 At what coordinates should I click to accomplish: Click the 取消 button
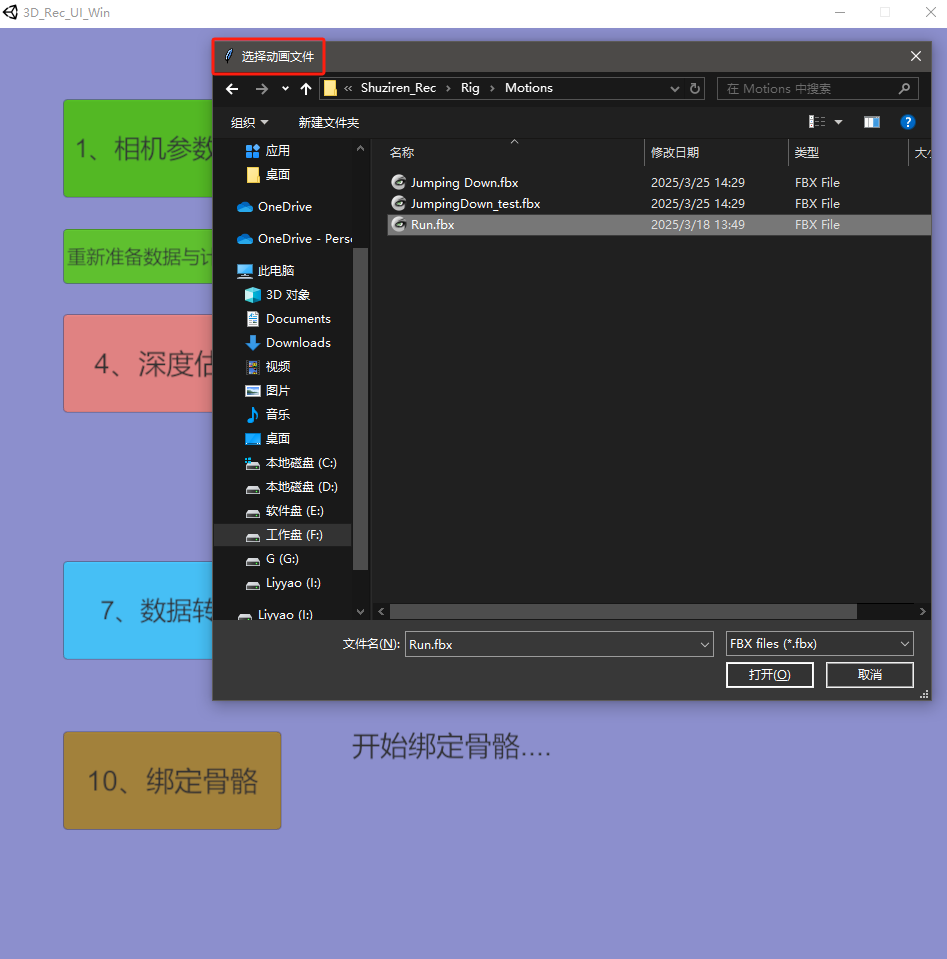[x=869, y=675]
